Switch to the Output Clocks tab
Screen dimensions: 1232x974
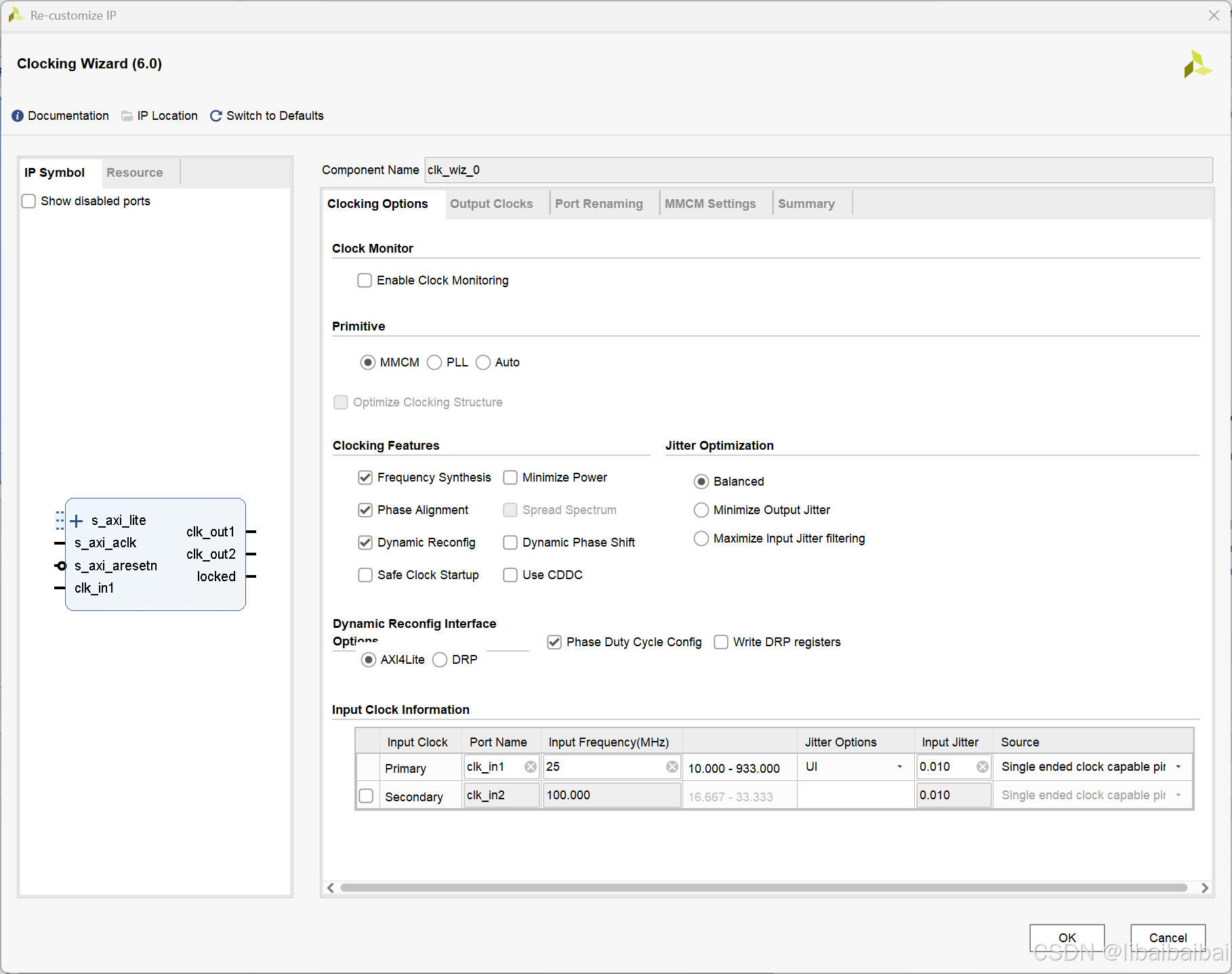491,203
